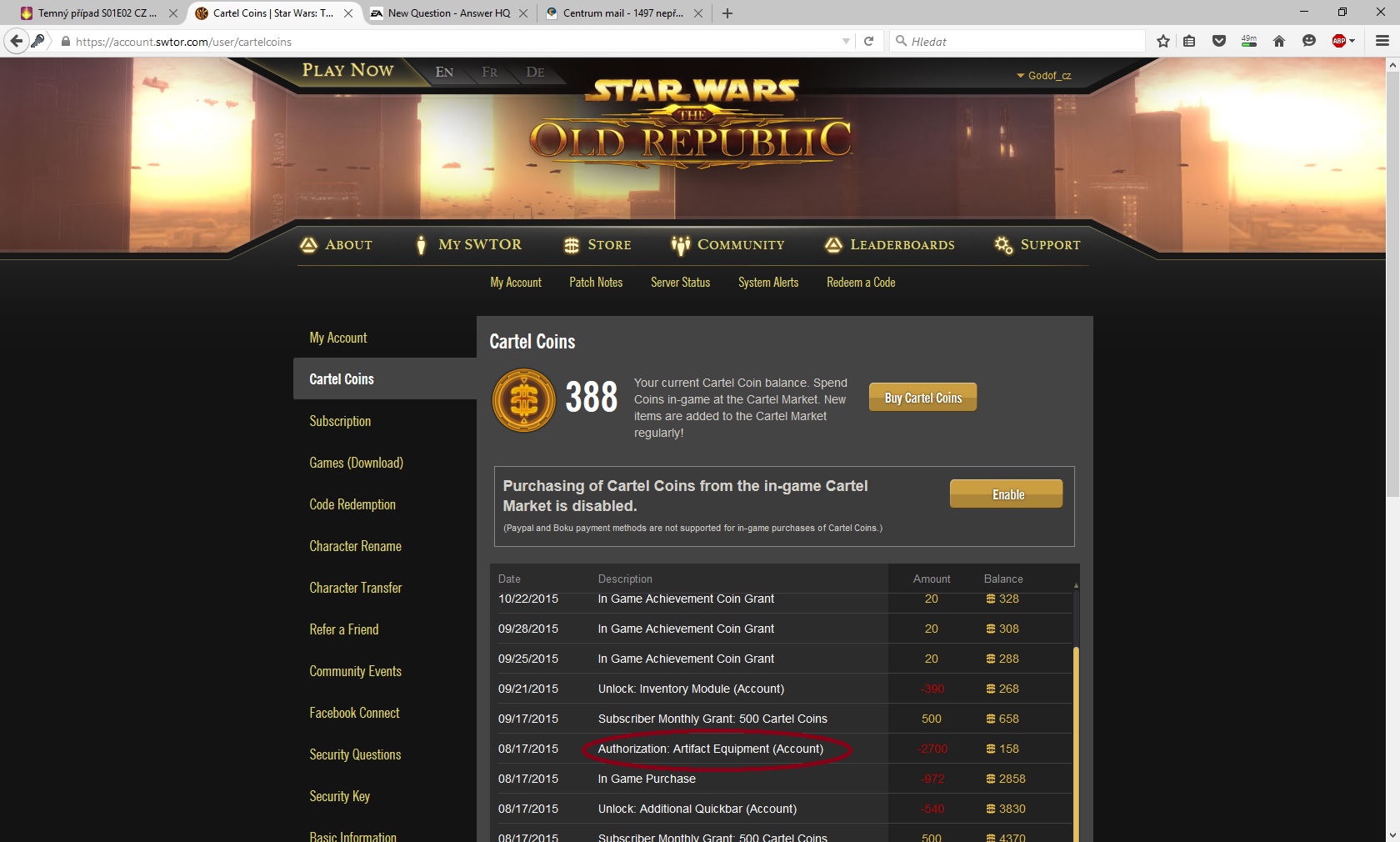Screen dimensions: 1400x842
Task: Open the Server Status link
Action: [680, 283]
